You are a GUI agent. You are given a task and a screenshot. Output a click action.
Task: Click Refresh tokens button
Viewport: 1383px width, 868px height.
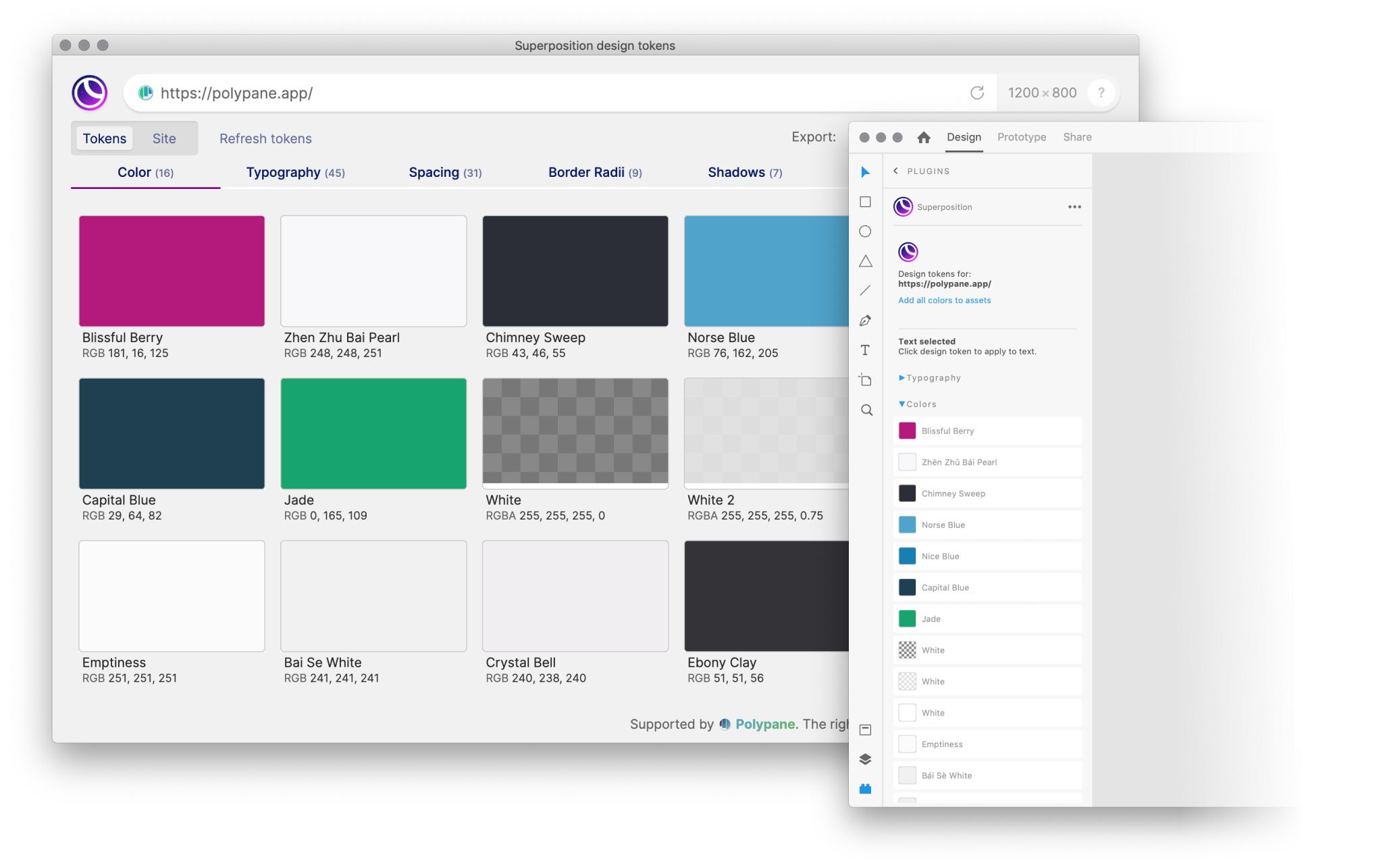[x=265, y=139]
